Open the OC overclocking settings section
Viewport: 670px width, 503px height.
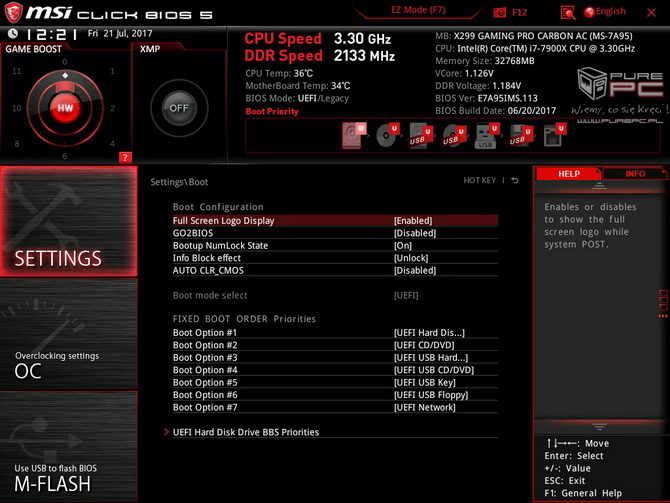(68, 334)
